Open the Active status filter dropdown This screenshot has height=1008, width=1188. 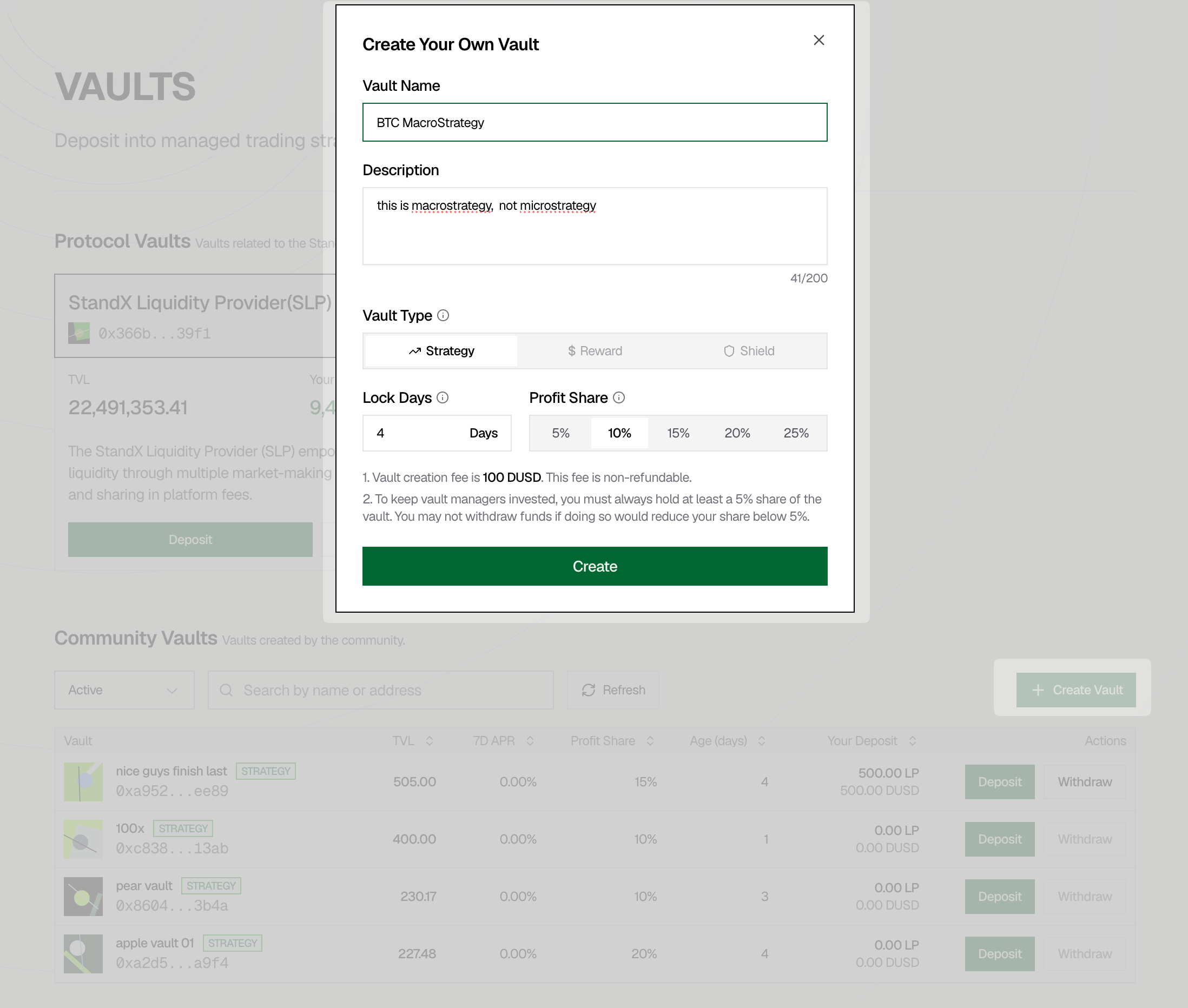[124, 690]
